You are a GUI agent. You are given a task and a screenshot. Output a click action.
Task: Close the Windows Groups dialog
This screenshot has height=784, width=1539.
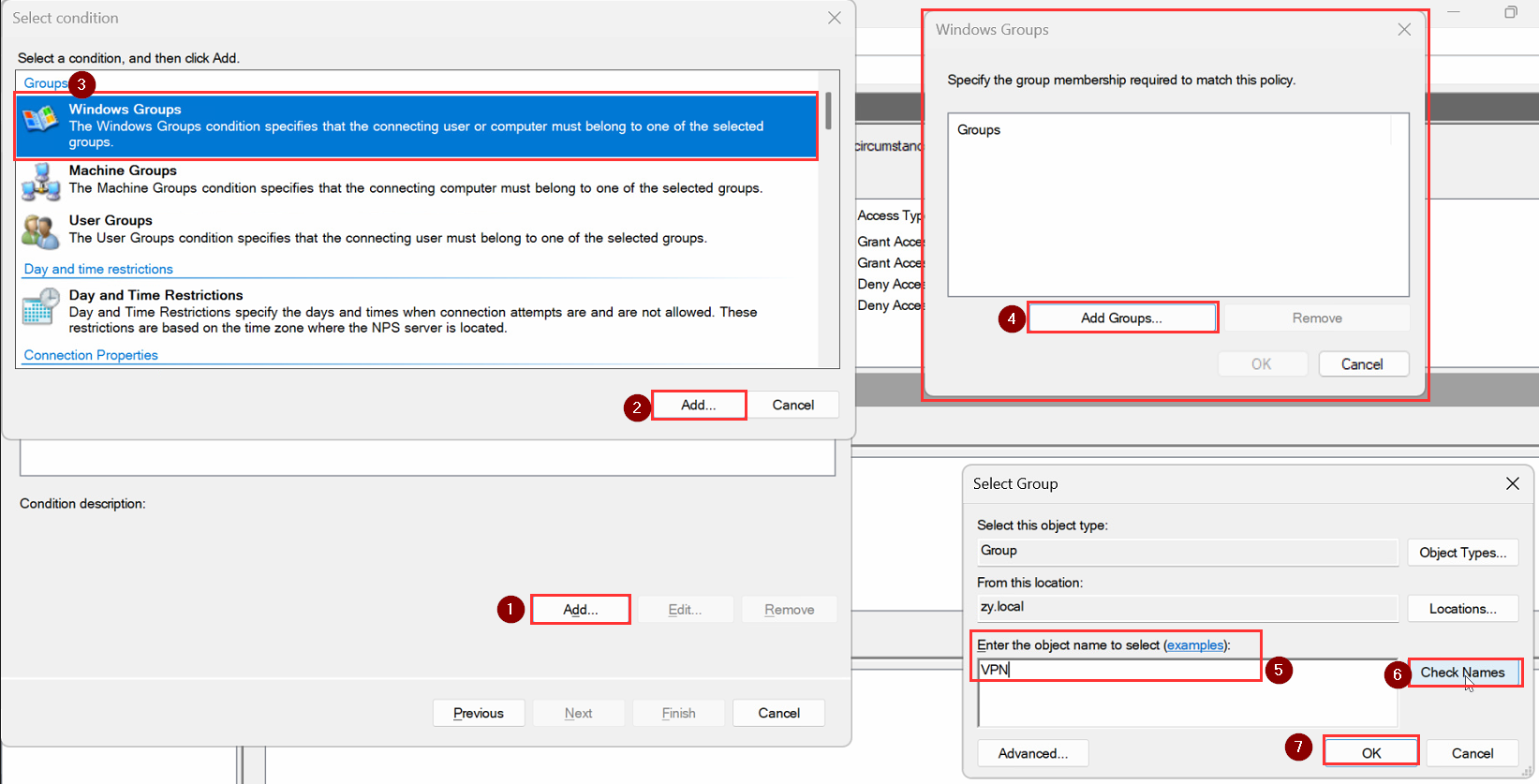point(1404,30)
